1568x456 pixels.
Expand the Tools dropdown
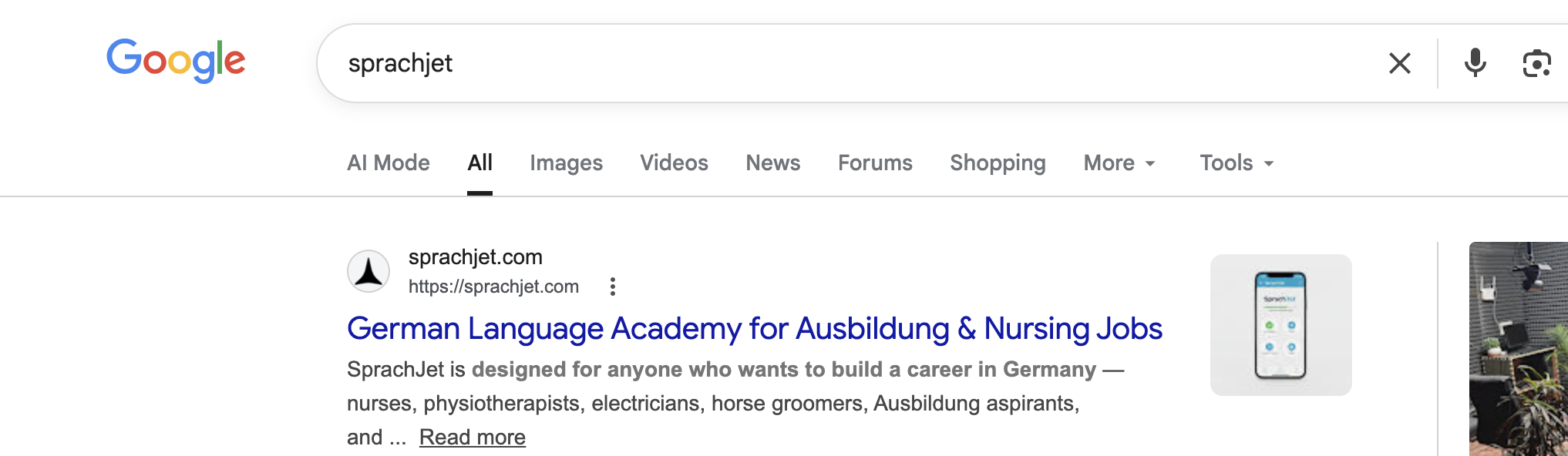coord(1237,163)
